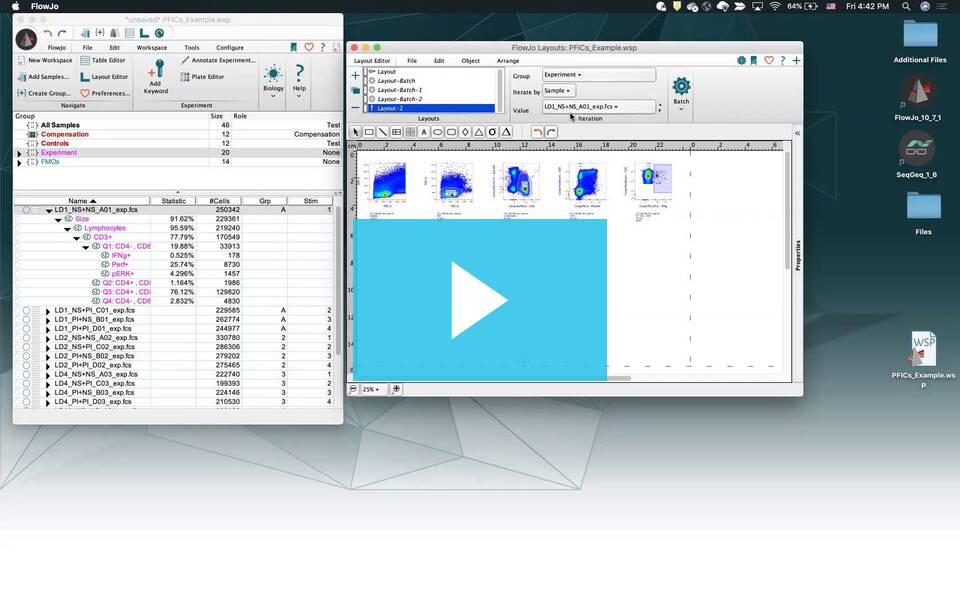Image resolution: width=960 pixels, height=600 pixels.
Task: Open the Tools ribbon tab
Action: pyautogui.click(x=192, y=48)
